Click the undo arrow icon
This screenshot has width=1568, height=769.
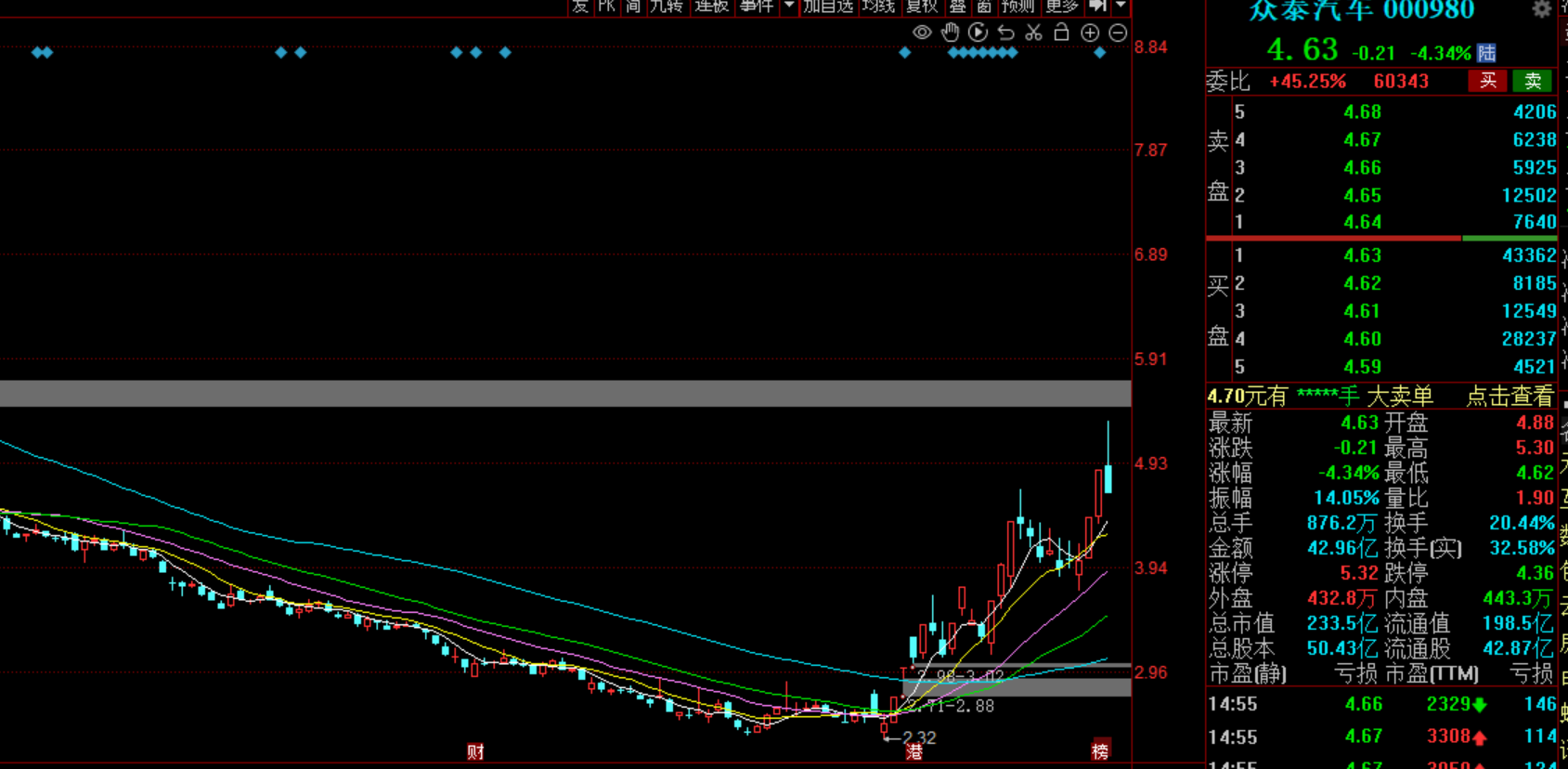coord(1005,33)
